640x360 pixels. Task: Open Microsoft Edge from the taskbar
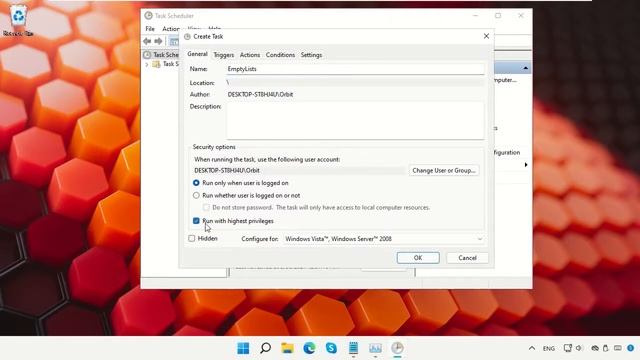click(x=309, y=348)
